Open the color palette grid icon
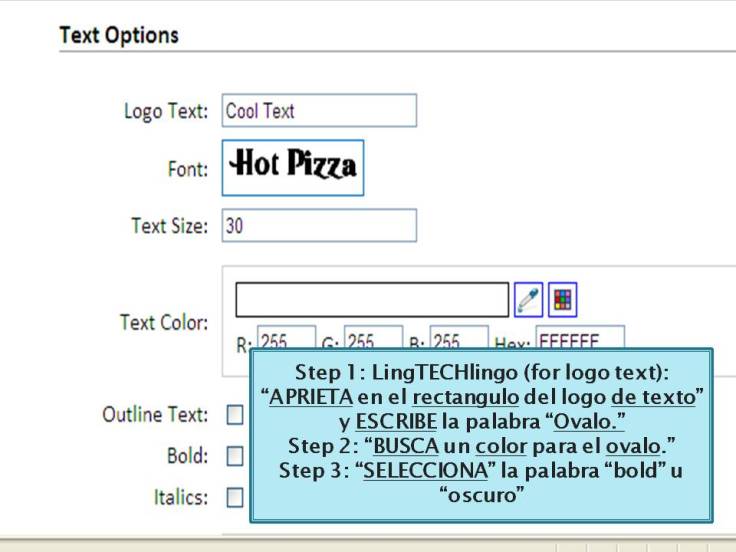 pos(563,299)
